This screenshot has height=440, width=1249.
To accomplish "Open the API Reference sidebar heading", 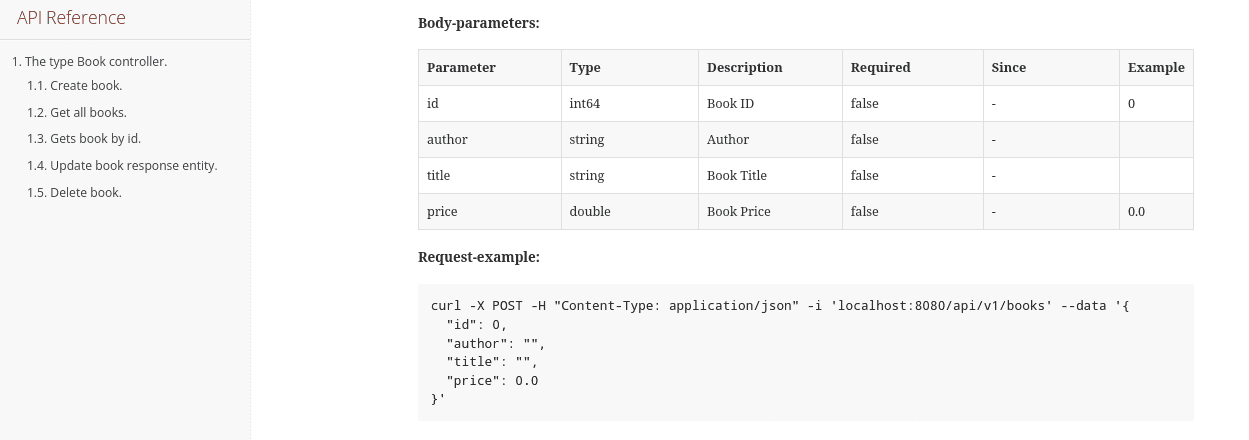I will tap(71, 18).
